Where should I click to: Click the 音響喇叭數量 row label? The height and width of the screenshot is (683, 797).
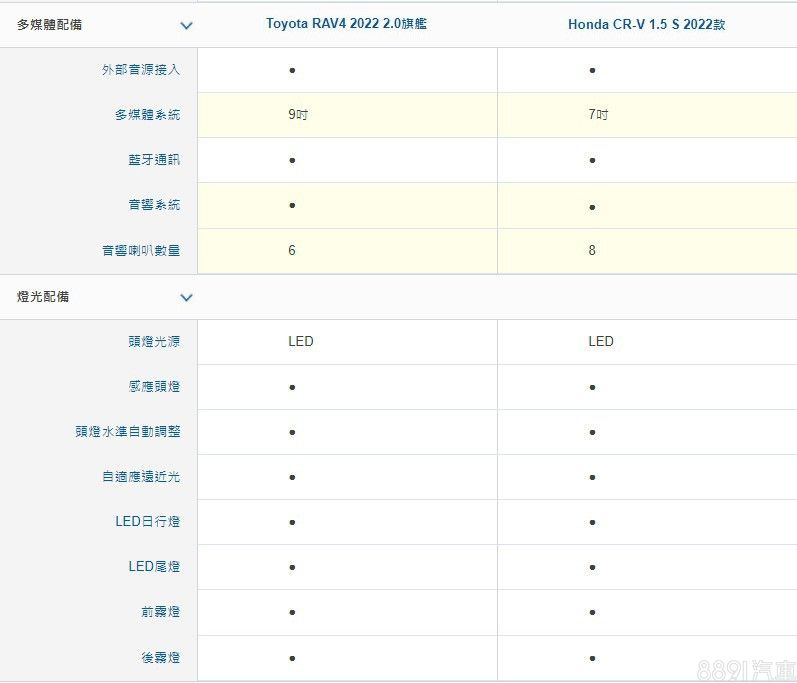(141, 250)
